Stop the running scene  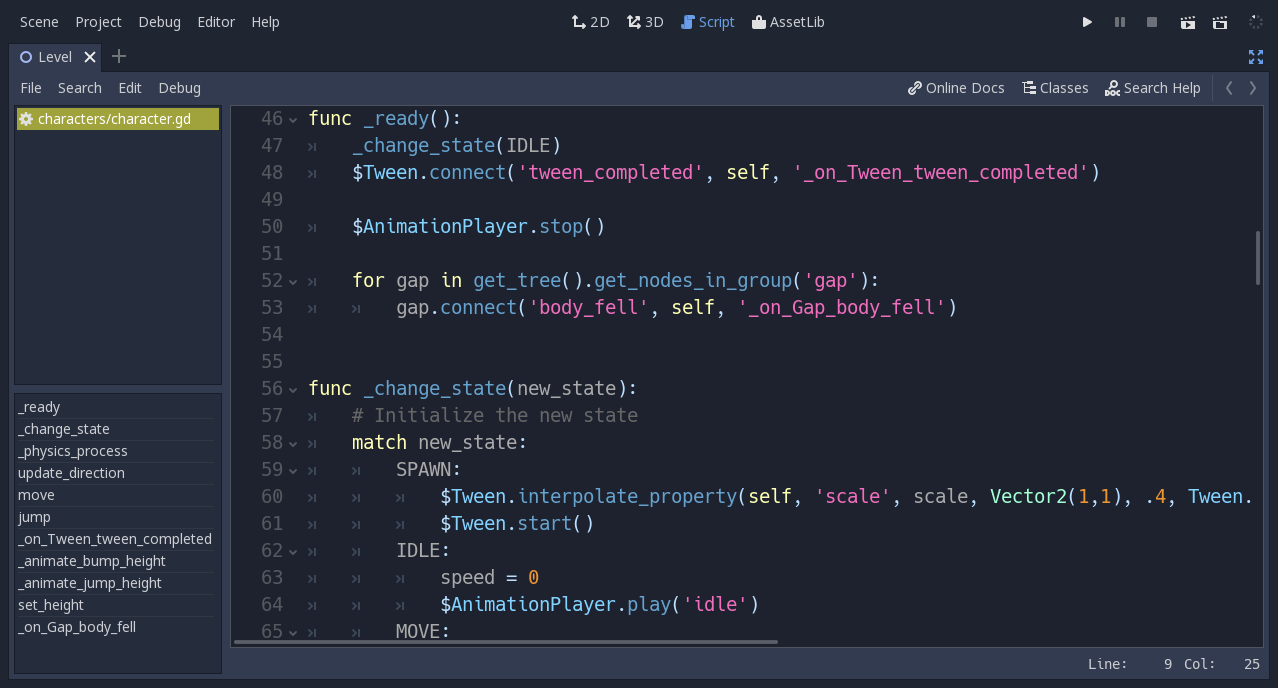click(1152, 22)
